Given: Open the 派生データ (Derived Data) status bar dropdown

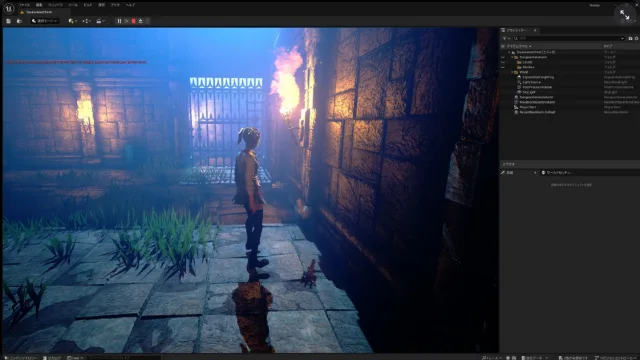Looking at the screenshot, I should (x=535, y=358).
